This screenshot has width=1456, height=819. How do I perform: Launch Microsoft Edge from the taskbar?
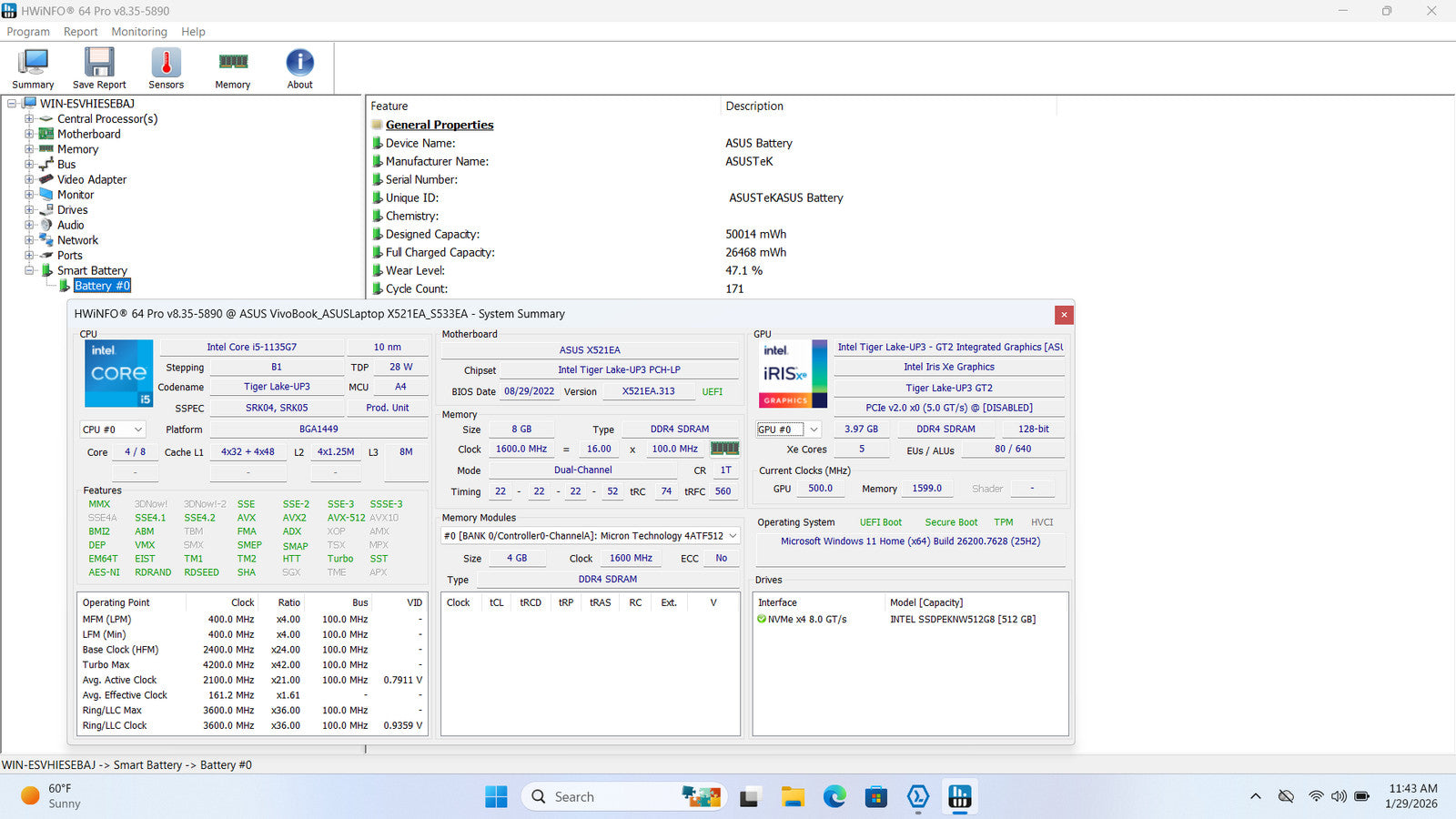click(834, 797)
